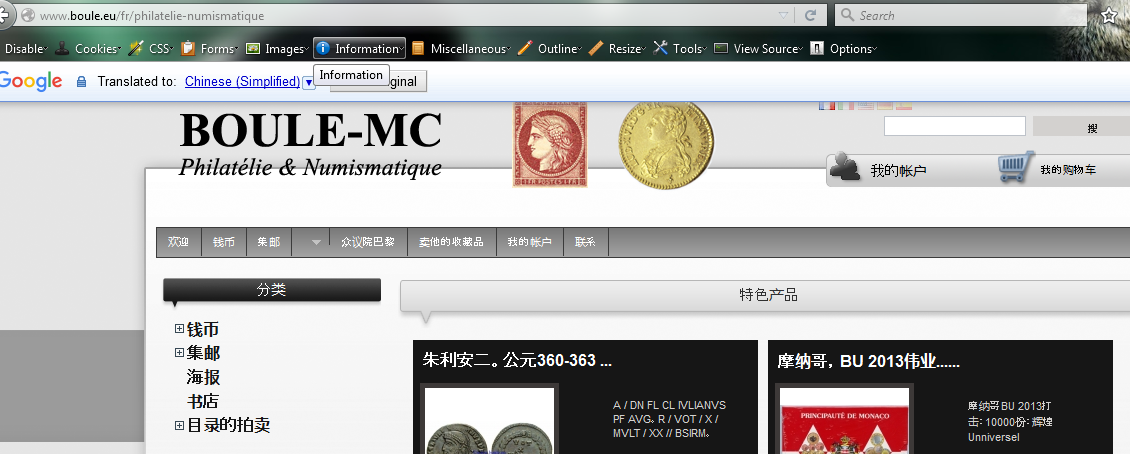Open 我的帐户 in the navigation bar
This screenshot has height=454, width=1130.
coord(529,242)
